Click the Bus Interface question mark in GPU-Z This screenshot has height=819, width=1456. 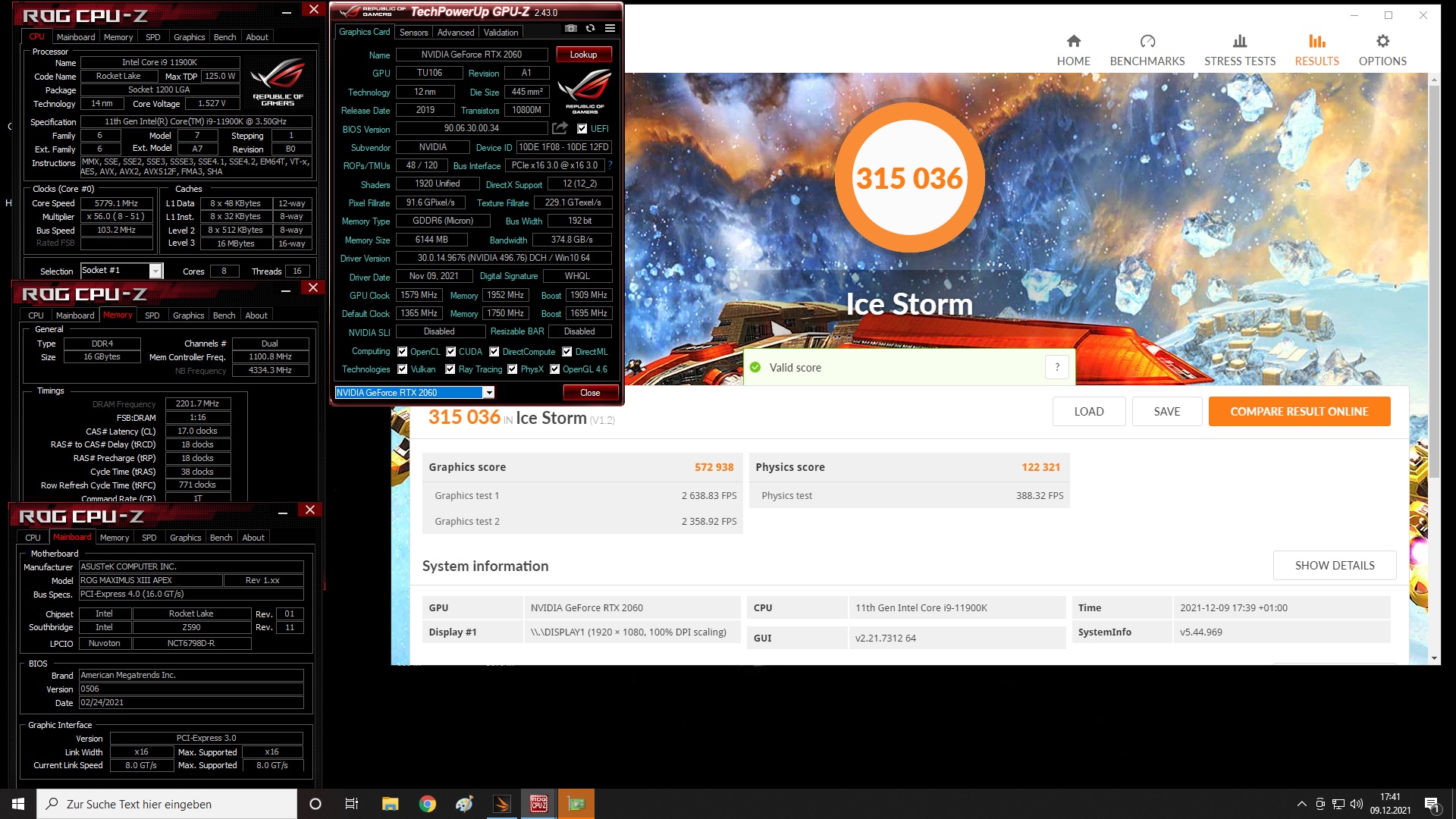[610, 165]
